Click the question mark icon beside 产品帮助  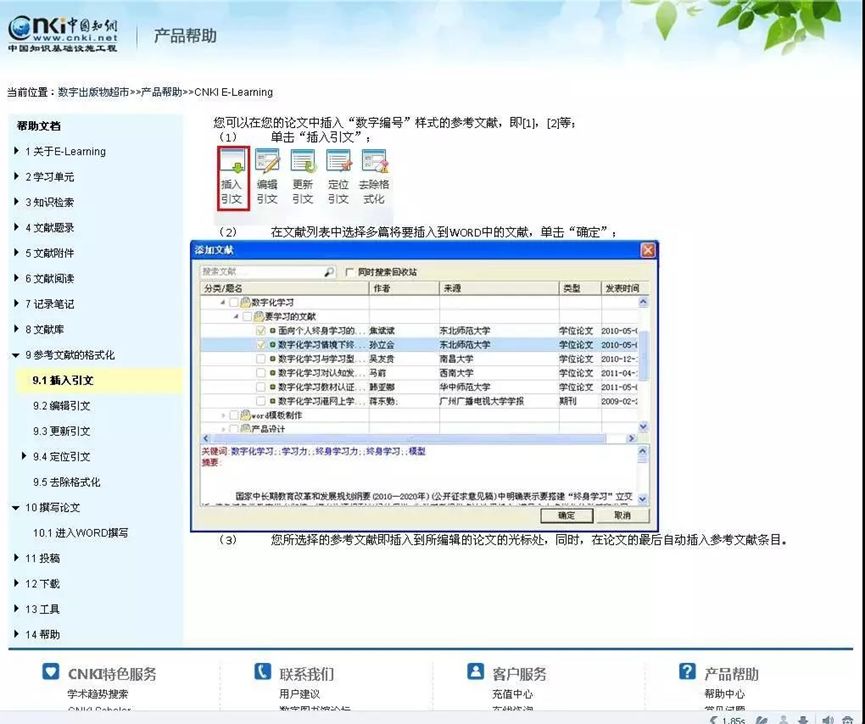pyautogui.click(x=687, y=672)
